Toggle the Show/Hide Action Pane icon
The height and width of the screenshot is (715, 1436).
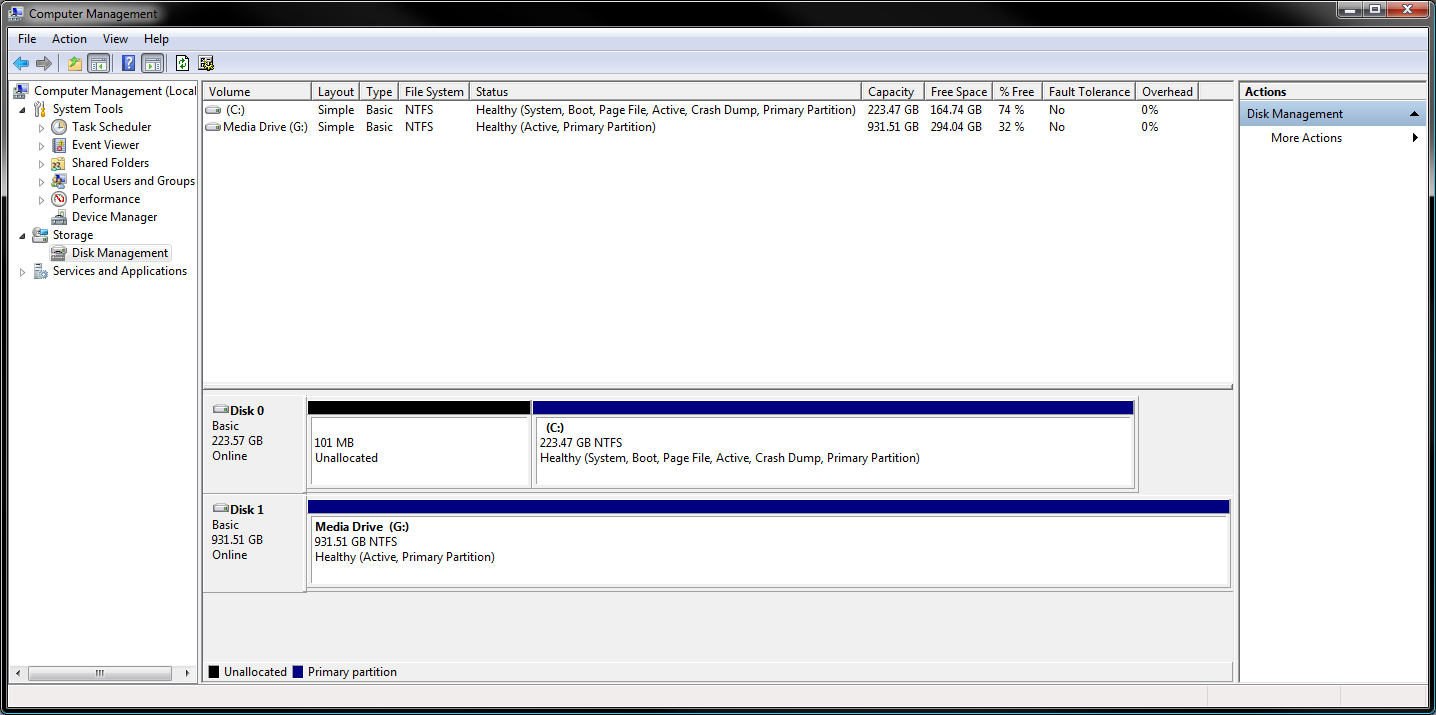coord(152,63)
